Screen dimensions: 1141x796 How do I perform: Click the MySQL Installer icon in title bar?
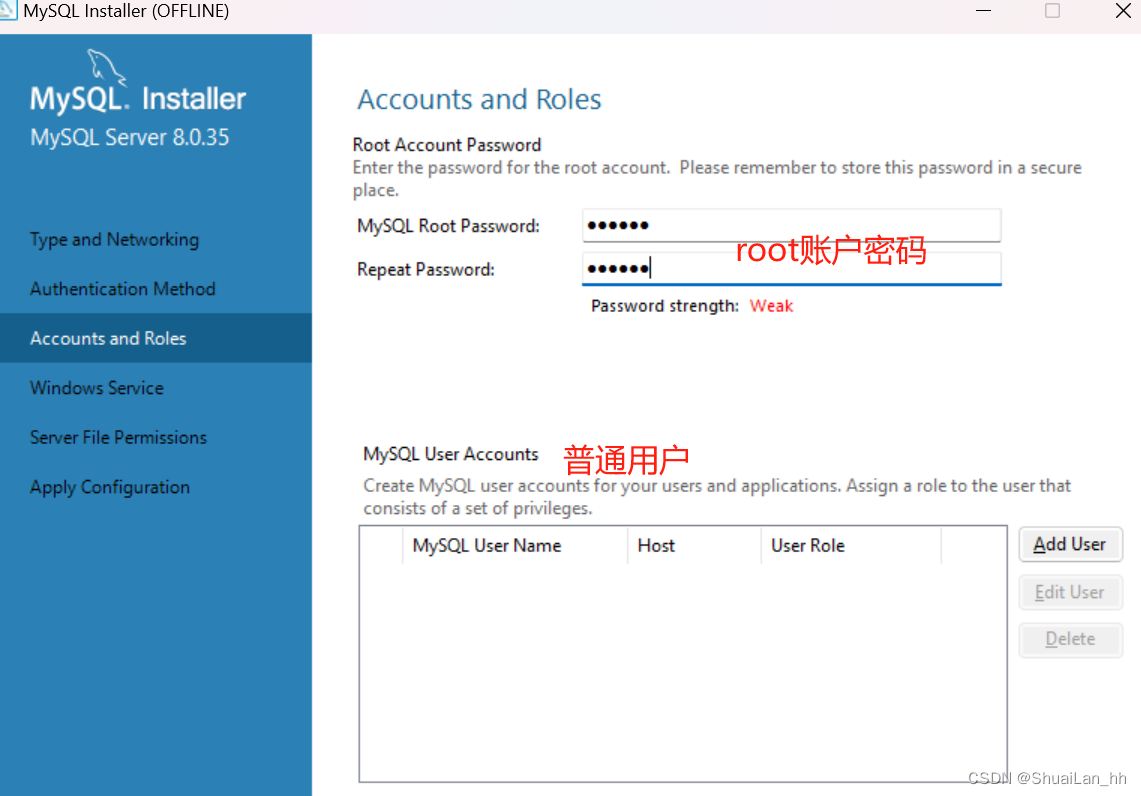coord(10,11)
